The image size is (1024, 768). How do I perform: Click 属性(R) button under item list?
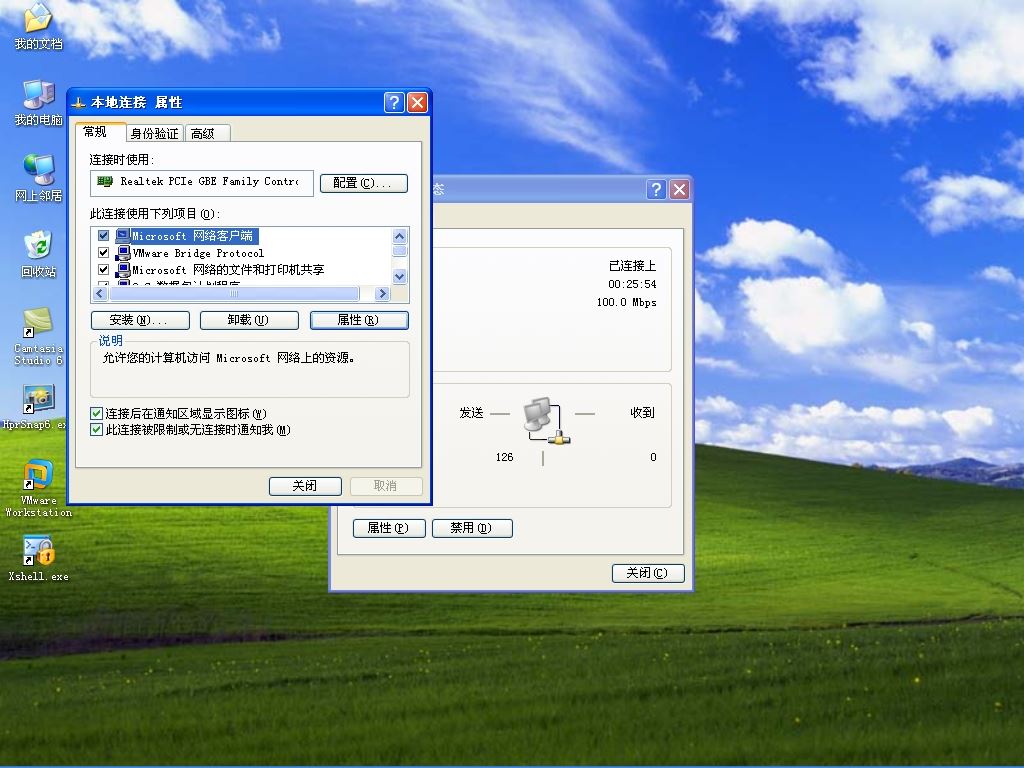tap(359, 320)
